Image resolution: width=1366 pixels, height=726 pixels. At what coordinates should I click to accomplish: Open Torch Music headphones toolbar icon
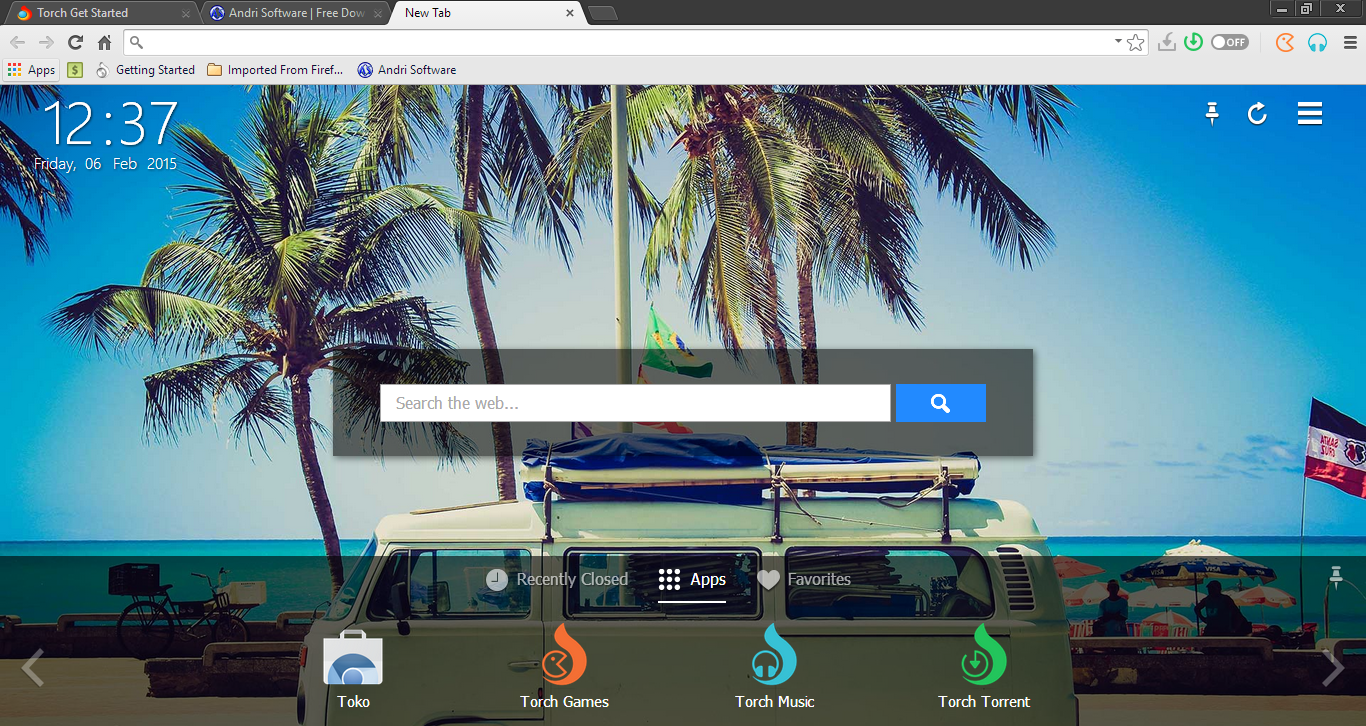click(x=1318, y=42)
